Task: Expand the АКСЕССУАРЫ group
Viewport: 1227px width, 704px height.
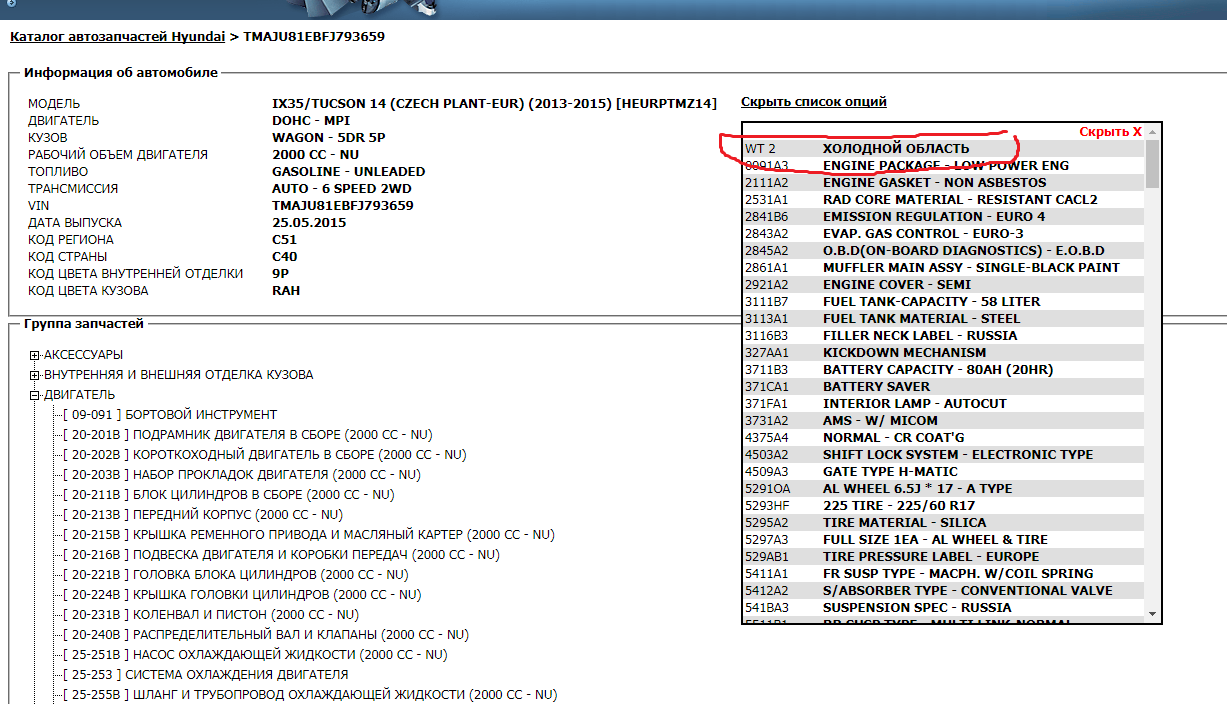Action: coord(35,355)
